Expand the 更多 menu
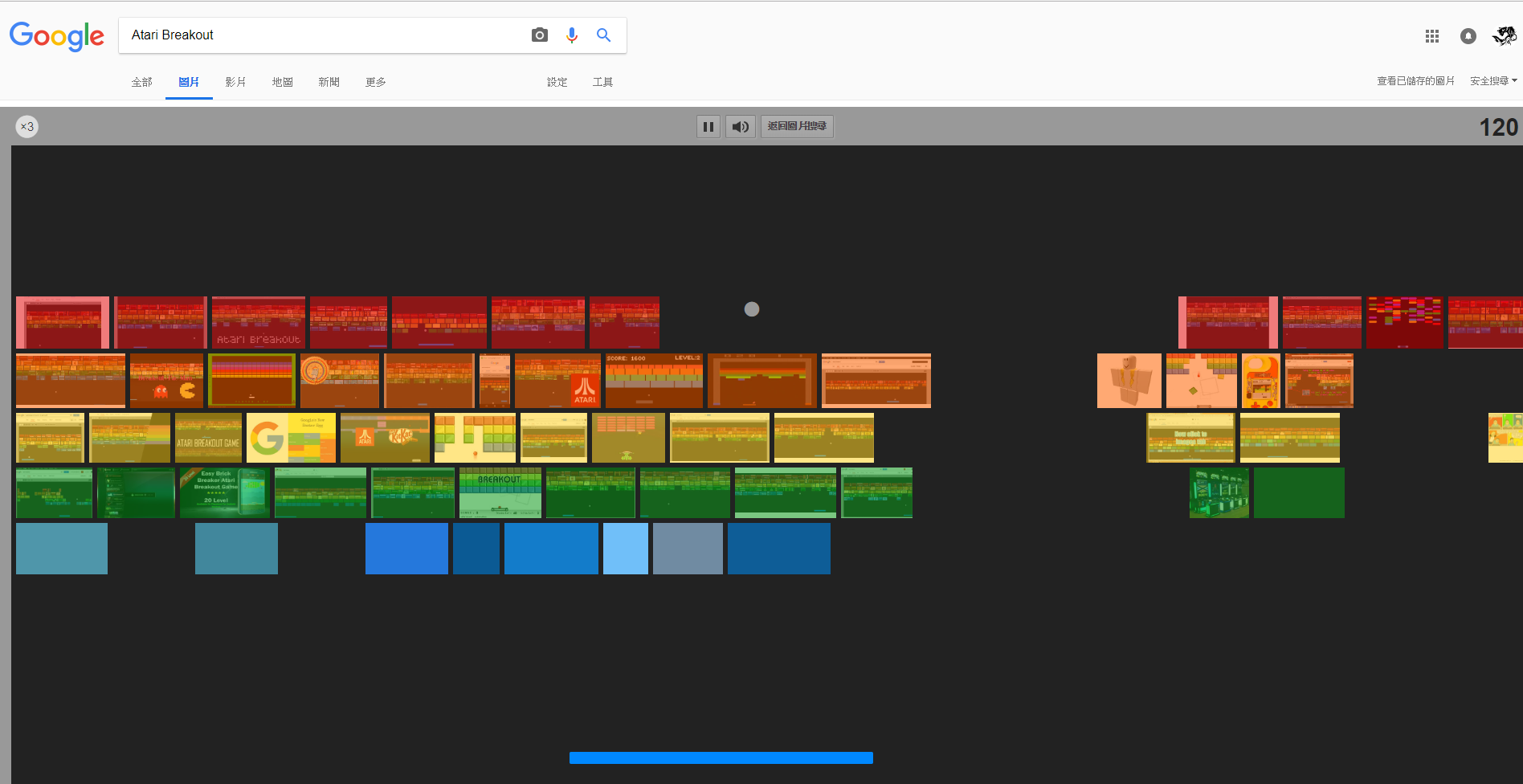1523x784 pixels. click(x=375, y=82)
